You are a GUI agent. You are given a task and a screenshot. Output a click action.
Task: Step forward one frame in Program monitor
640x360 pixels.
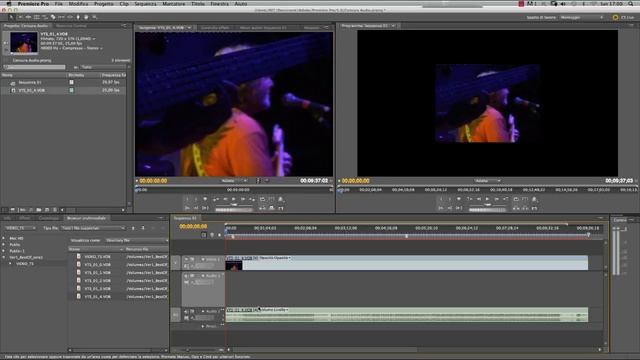497,199
